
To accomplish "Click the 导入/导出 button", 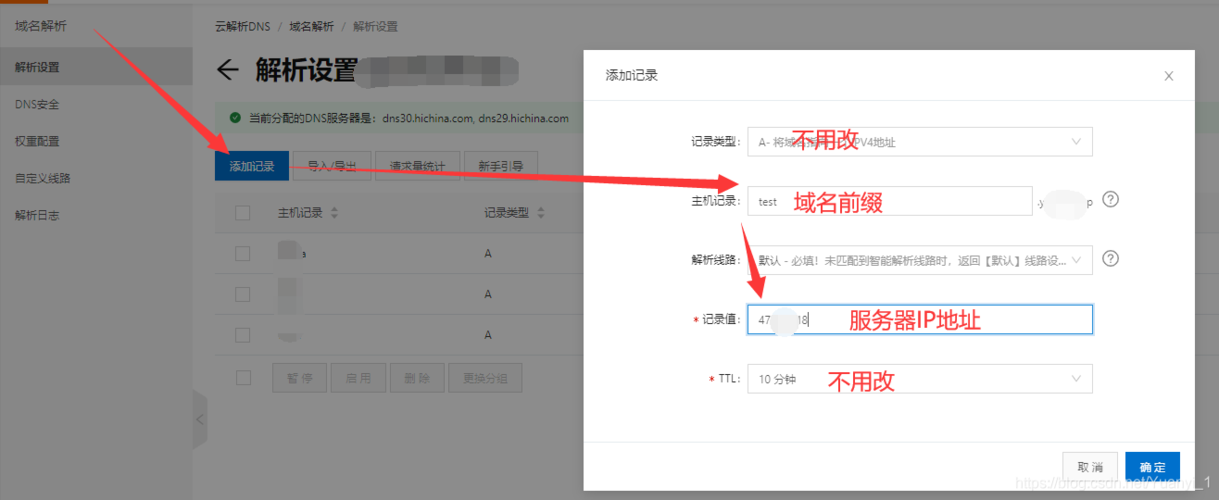I will [x=333, y=166].
